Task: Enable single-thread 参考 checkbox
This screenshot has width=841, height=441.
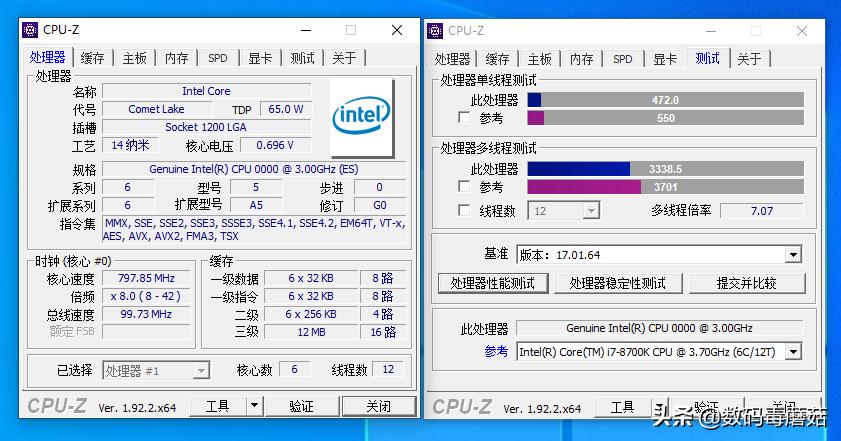Action: tap(464, 117)
